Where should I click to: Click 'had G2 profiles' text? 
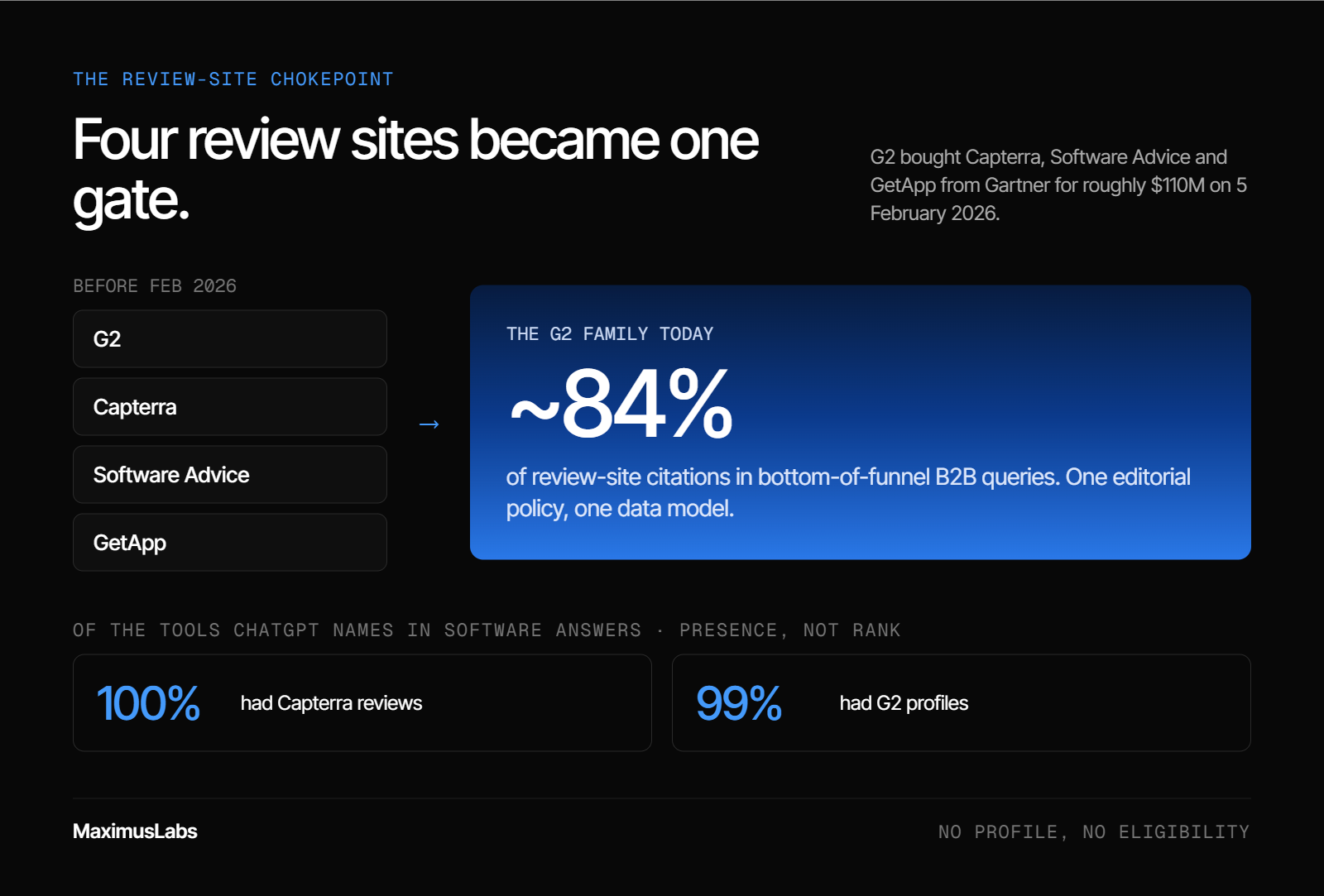[904, 703]
